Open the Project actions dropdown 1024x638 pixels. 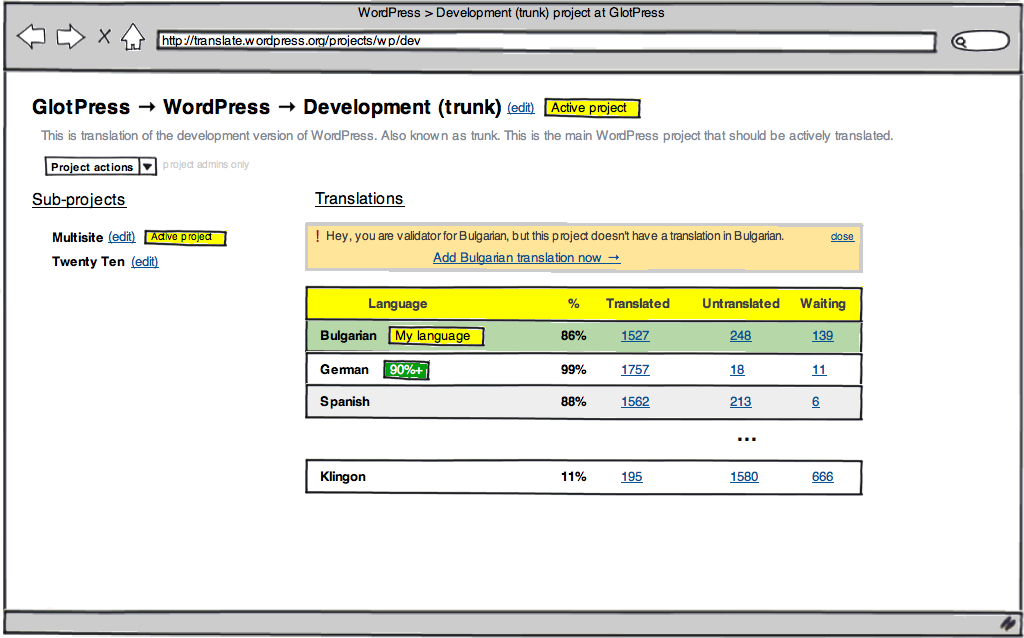(101, 167)
